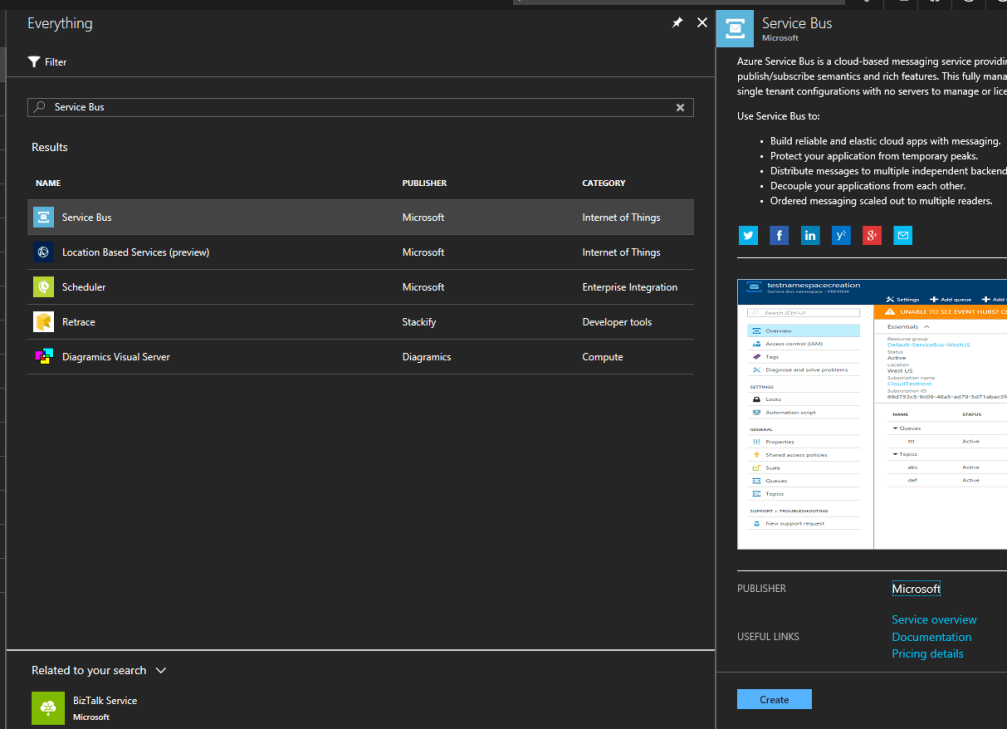Screen dimensions: 1007x729
Task: Expand Related to your search section
Action: tap(161, 670)
